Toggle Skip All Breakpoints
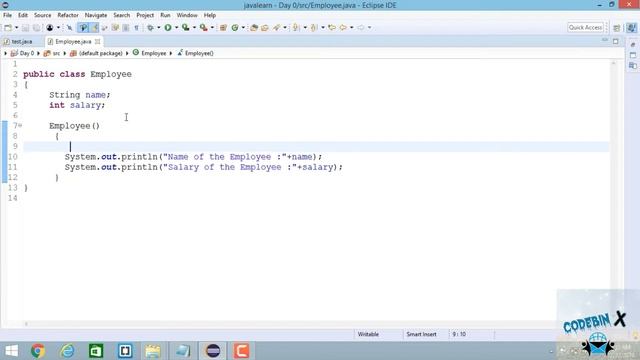This screenshot has height=360, width=640. [70, 28]
